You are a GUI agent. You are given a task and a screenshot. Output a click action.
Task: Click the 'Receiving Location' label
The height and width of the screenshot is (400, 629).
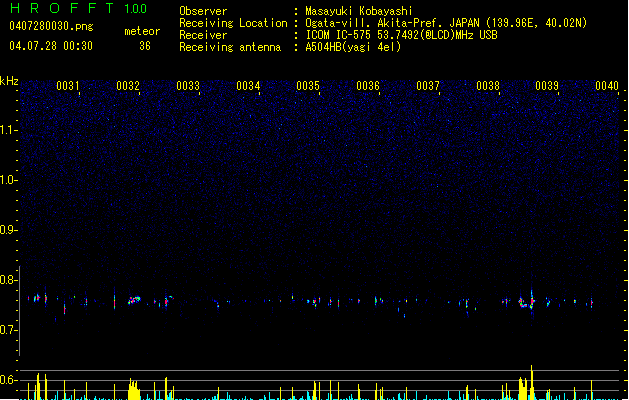233,23
